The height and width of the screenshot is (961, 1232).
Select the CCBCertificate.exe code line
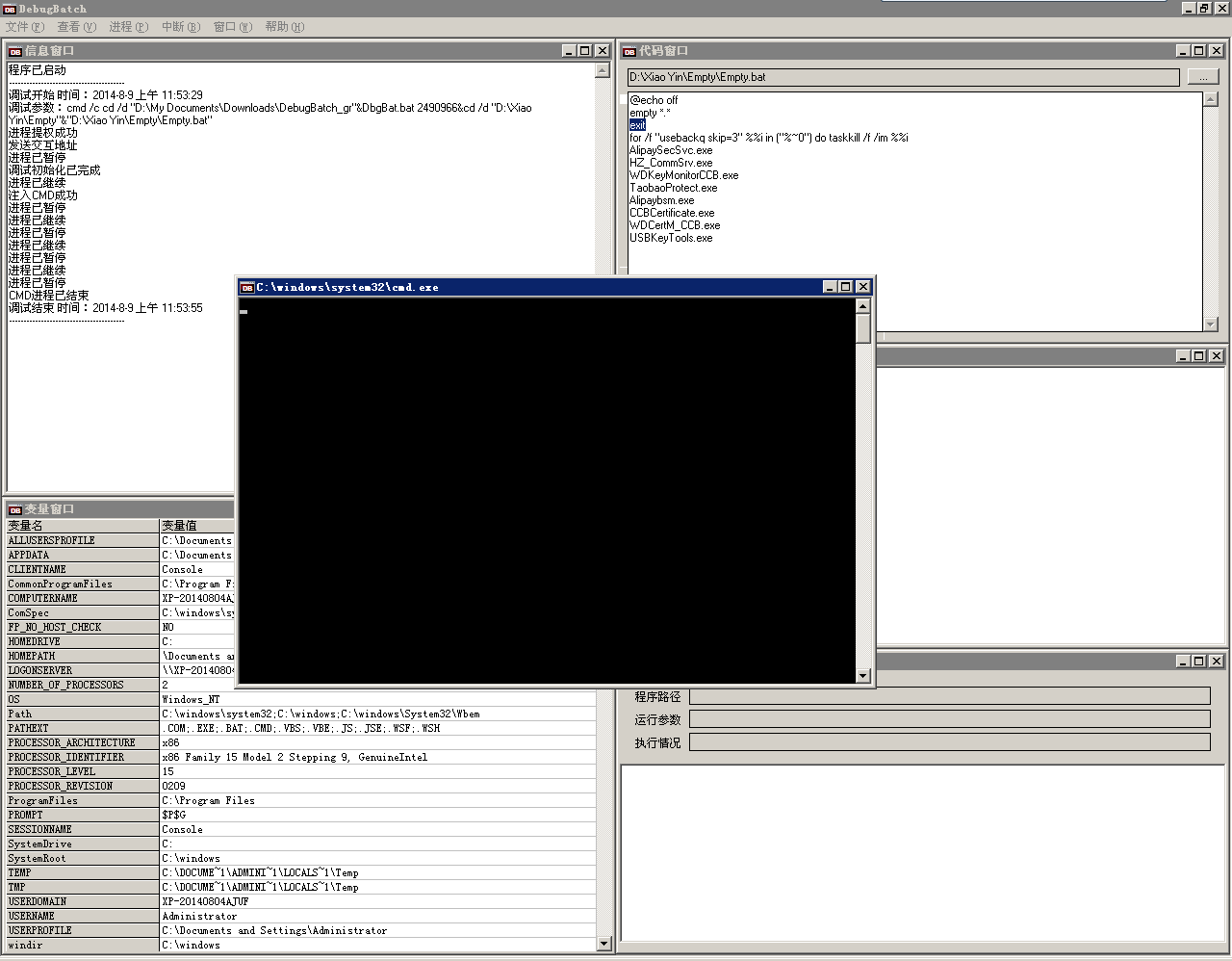point(672,213)
